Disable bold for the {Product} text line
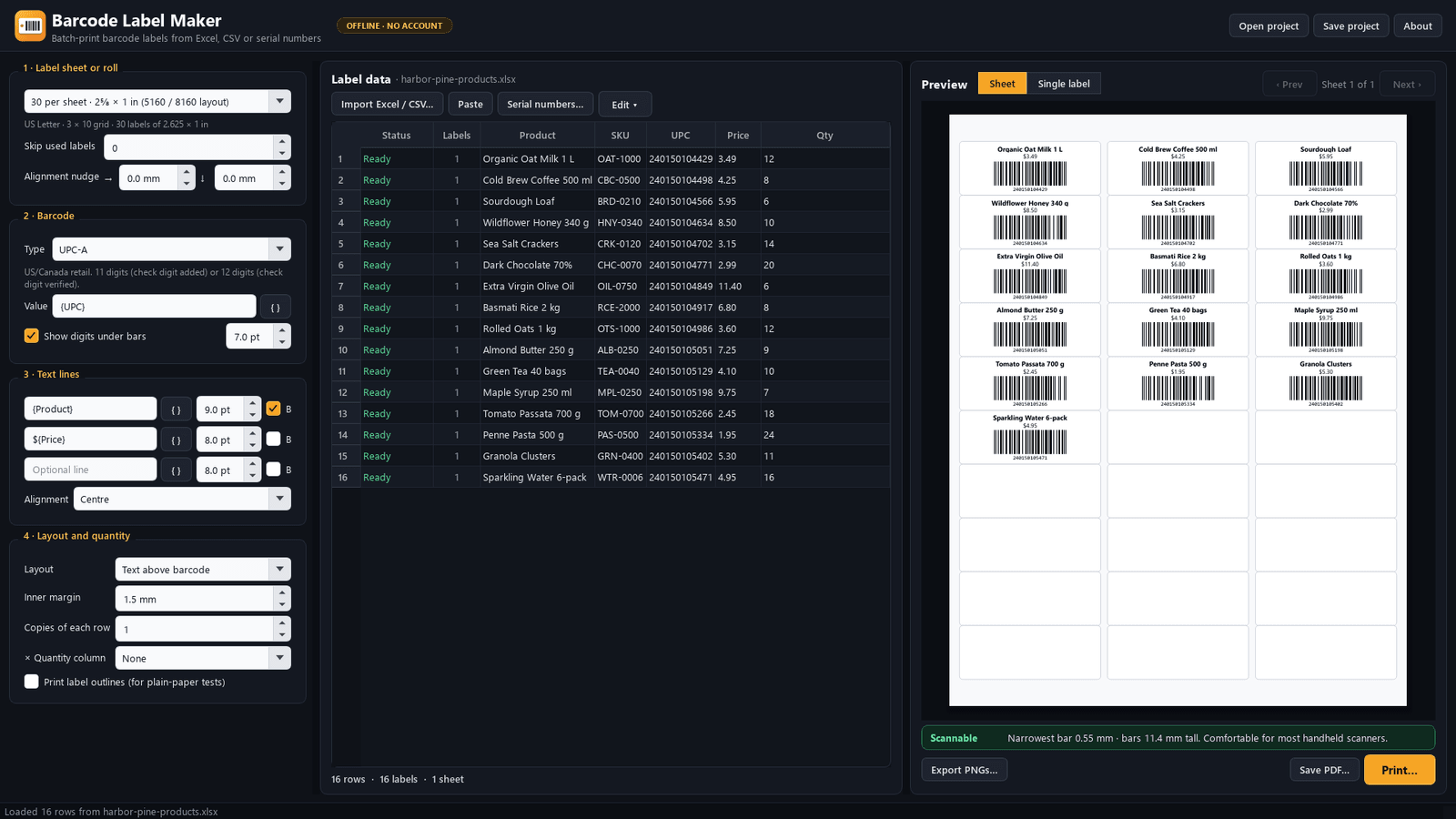This screenshot has height=819, width=1456. pyautogui.click(x=273, y=409)
